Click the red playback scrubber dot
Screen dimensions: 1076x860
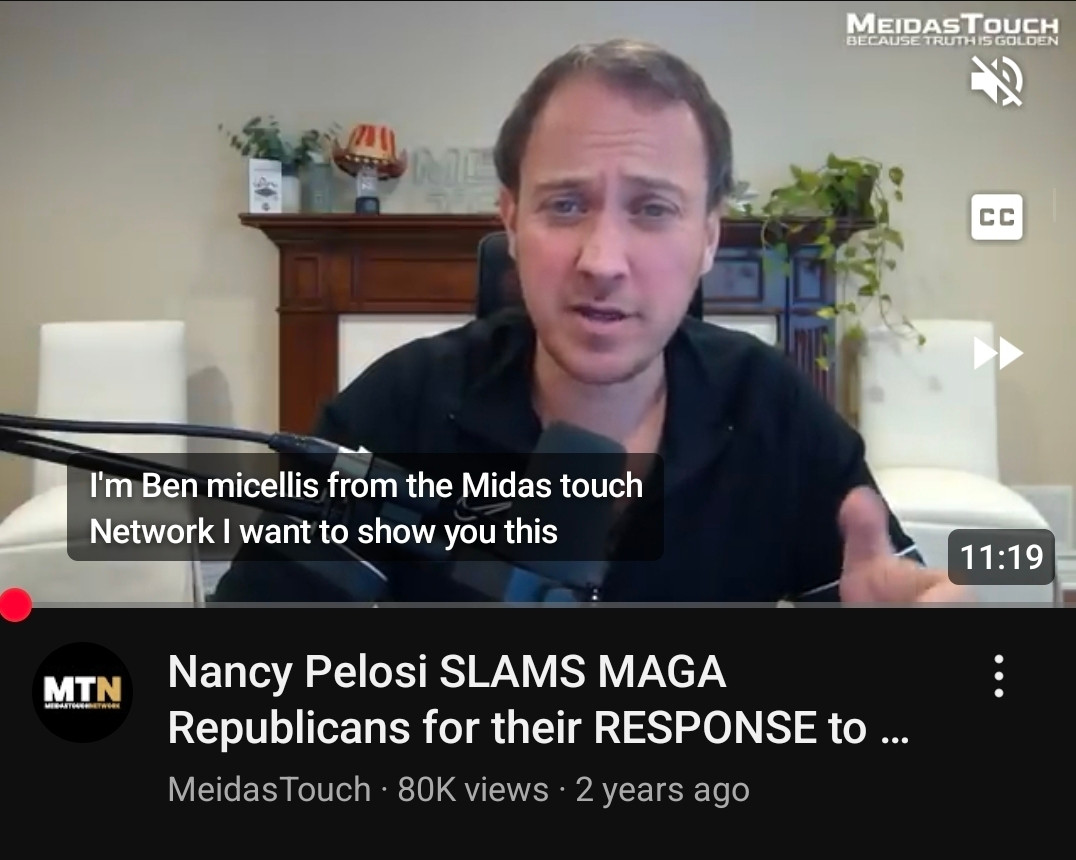point(15,605)
